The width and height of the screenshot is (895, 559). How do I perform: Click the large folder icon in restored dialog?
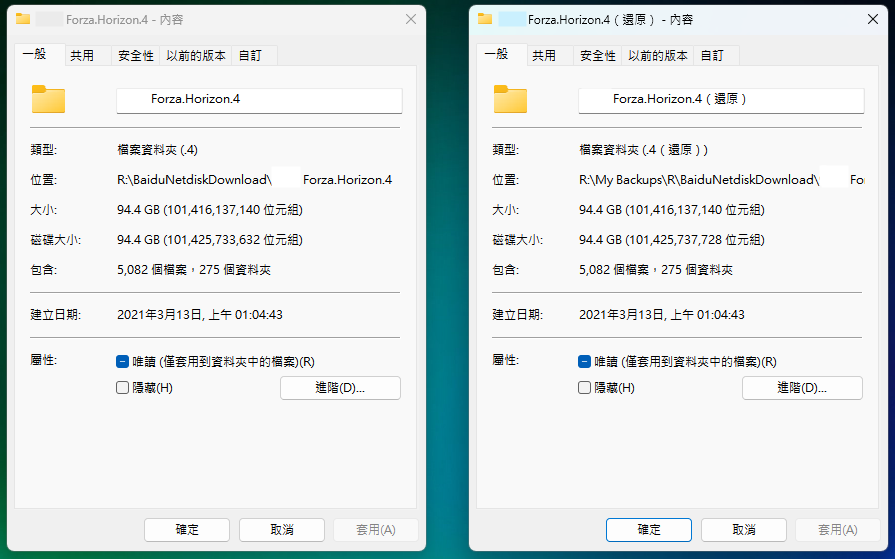click(510, 99)
